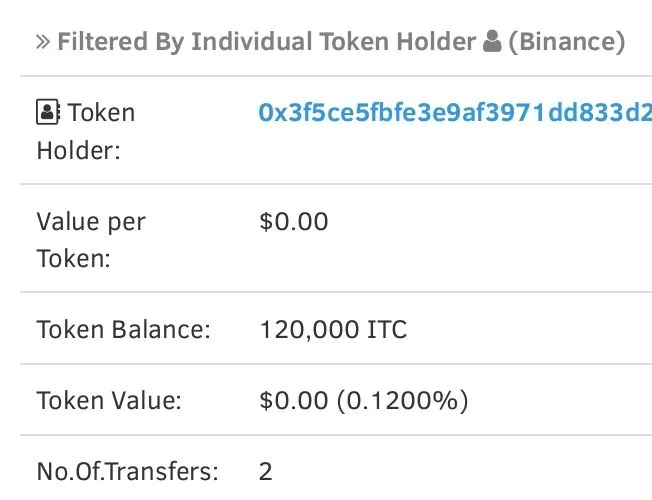Select the $0.00 value per token amount
This screenshot has width=652, height=500.
point(294,221)
